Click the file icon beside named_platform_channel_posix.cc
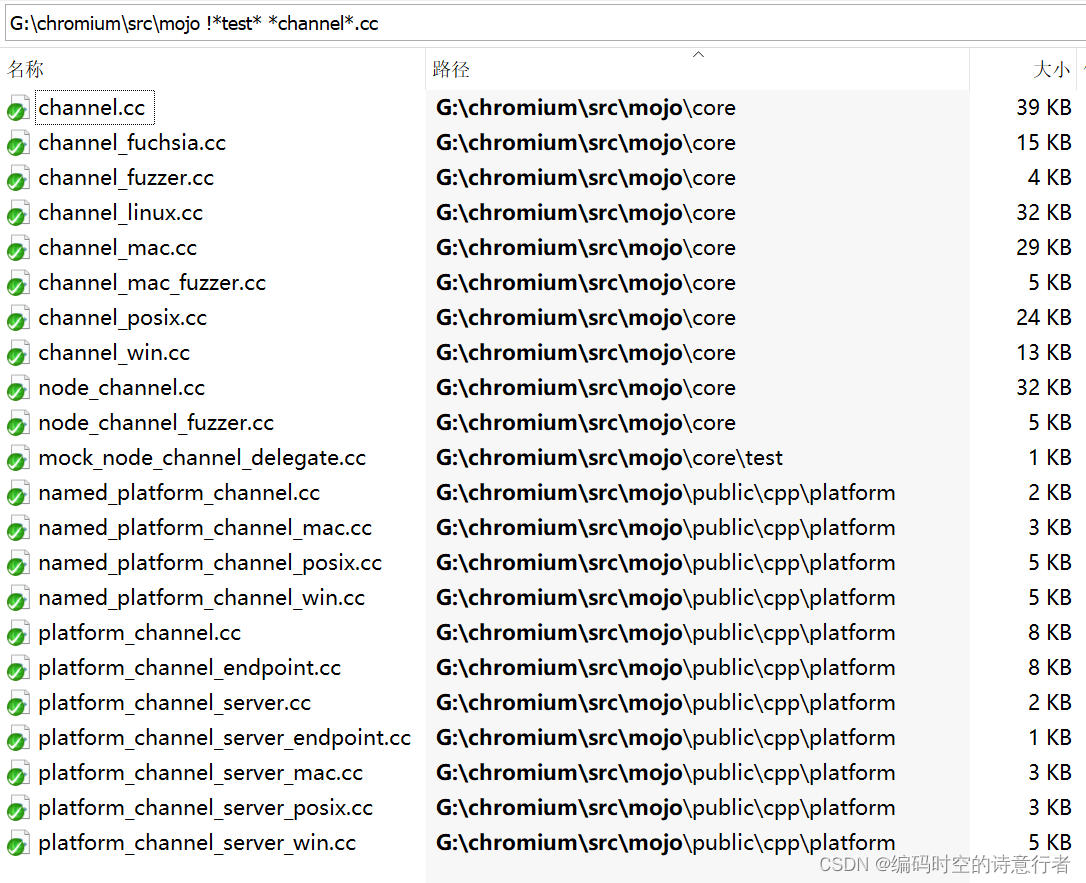1086x883 pixels. 18,564
